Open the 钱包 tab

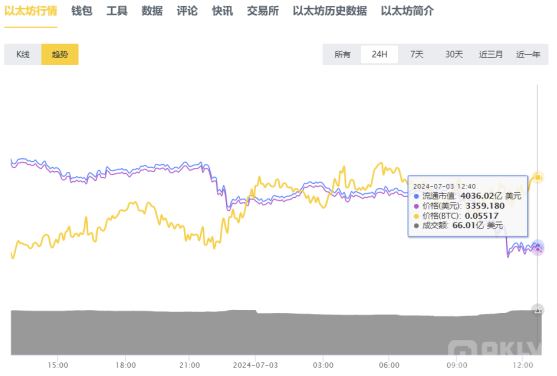pyautogui.click(x=82, y=11)
